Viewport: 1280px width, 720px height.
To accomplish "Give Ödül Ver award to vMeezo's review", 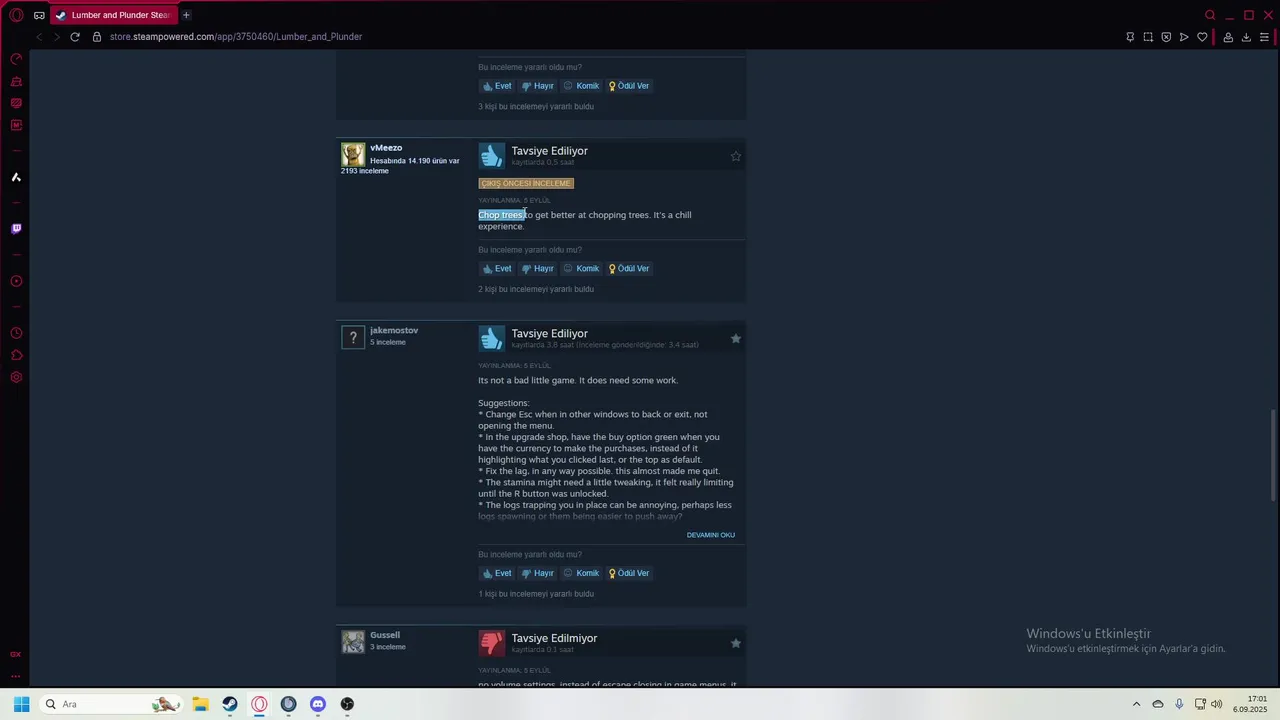I will pyautogui.click(x=629, y=268).
